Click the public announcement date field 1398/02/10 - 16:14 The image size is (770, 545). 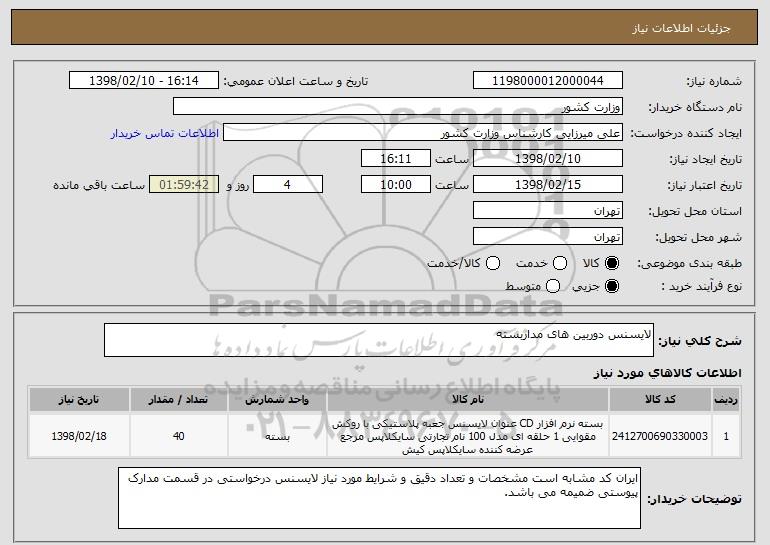tap(144, 81)
